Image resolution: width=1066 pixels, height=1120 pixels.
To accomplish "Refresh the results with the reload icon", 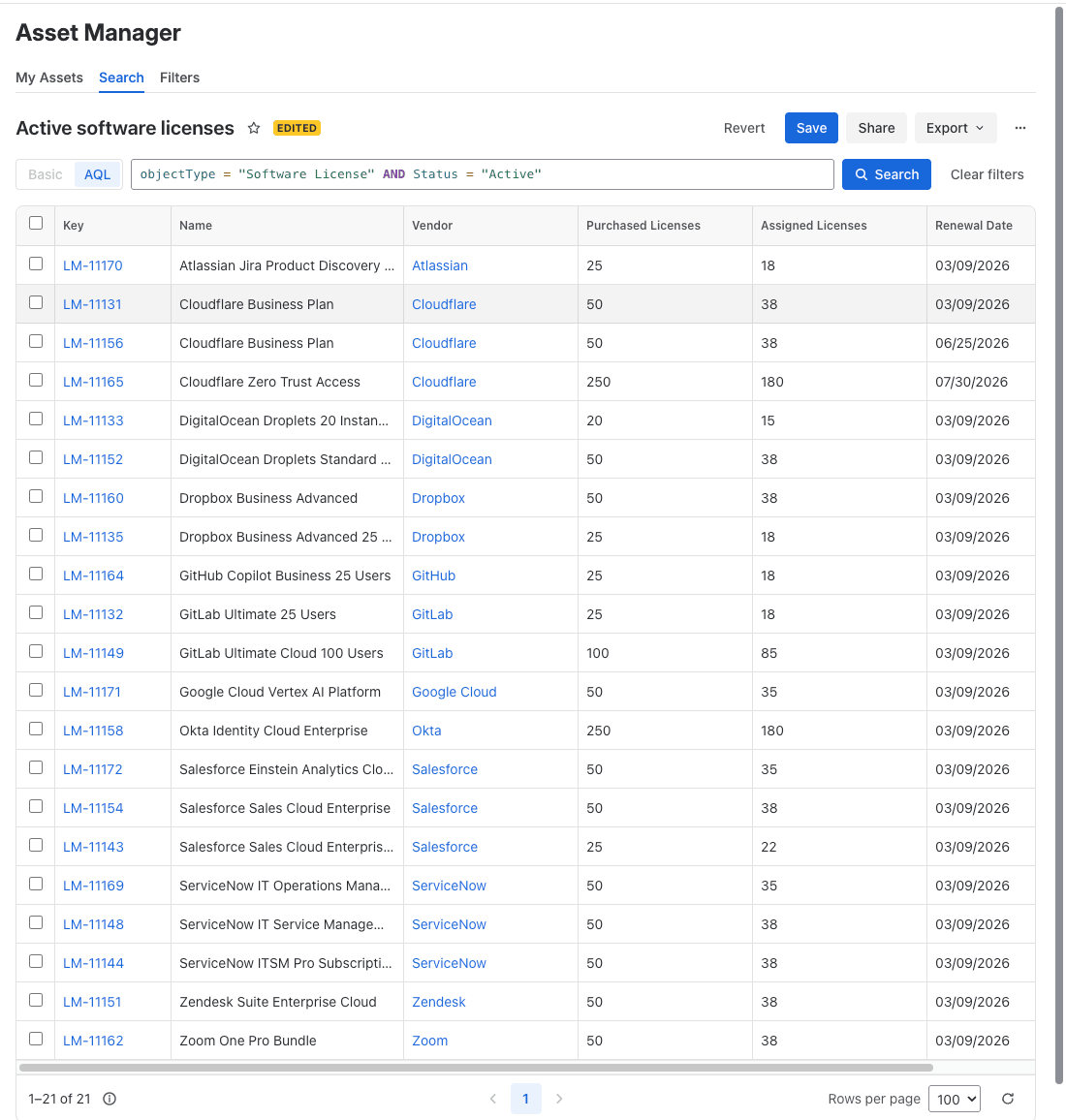I will (x=1008, y=1099).
